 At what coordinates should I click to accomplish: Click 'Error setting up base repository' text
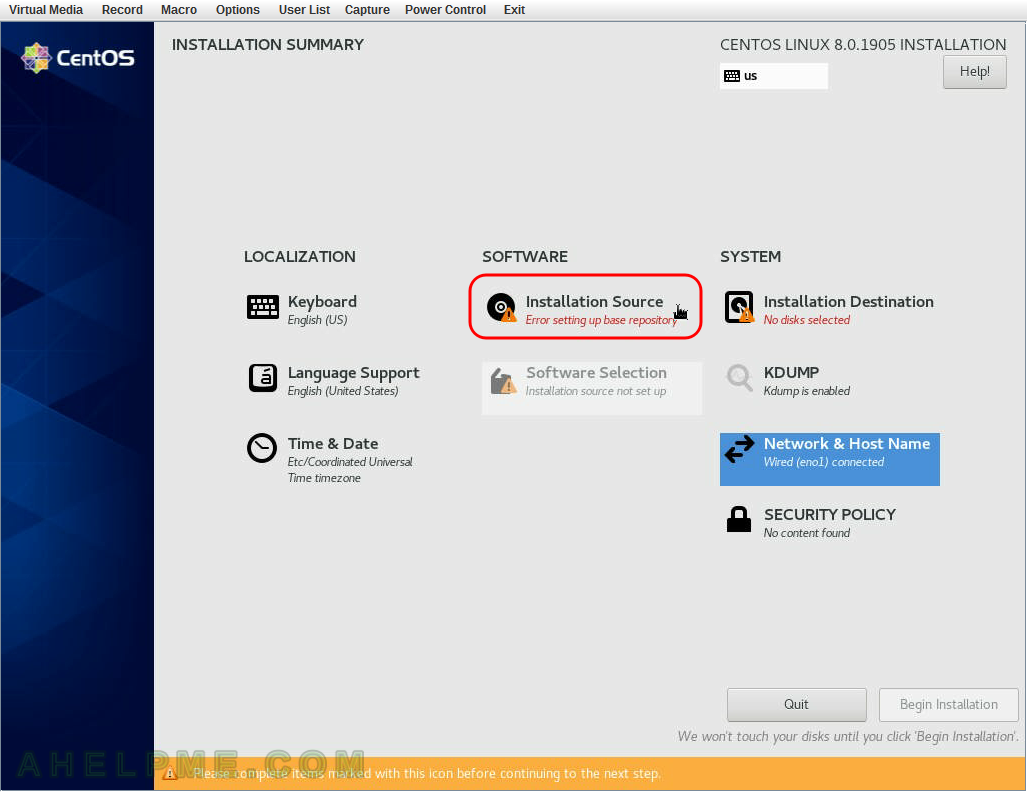pos(601,320)
